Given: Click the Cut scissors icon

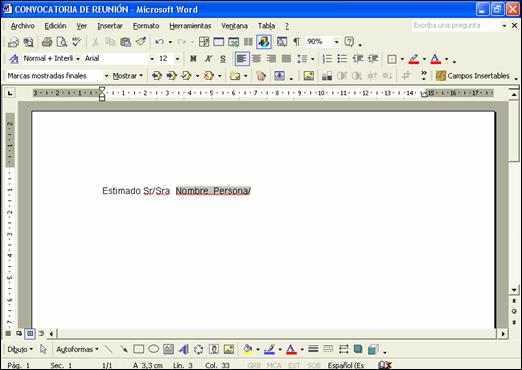Looking at the screenshot, I should pos(96,42).
